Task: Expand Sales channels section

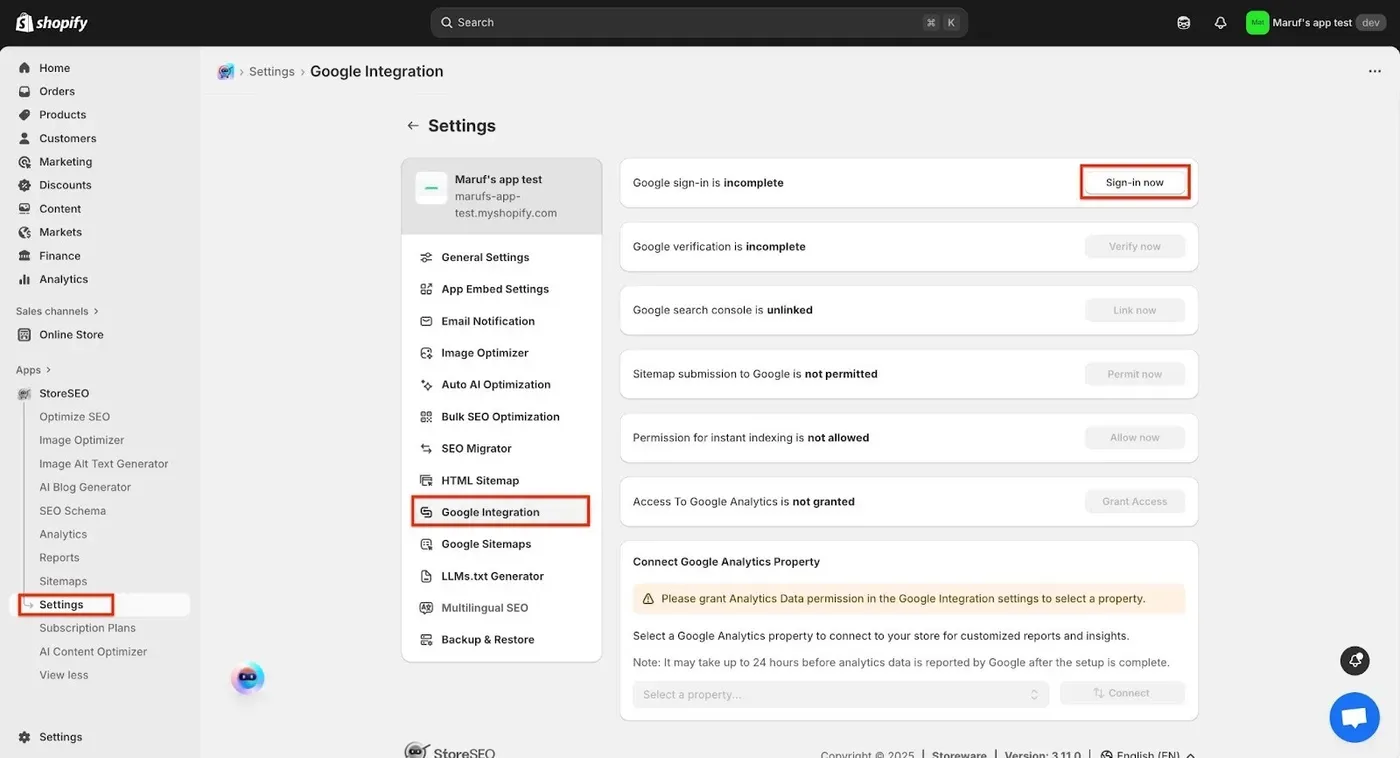Action: coord(57,311)
